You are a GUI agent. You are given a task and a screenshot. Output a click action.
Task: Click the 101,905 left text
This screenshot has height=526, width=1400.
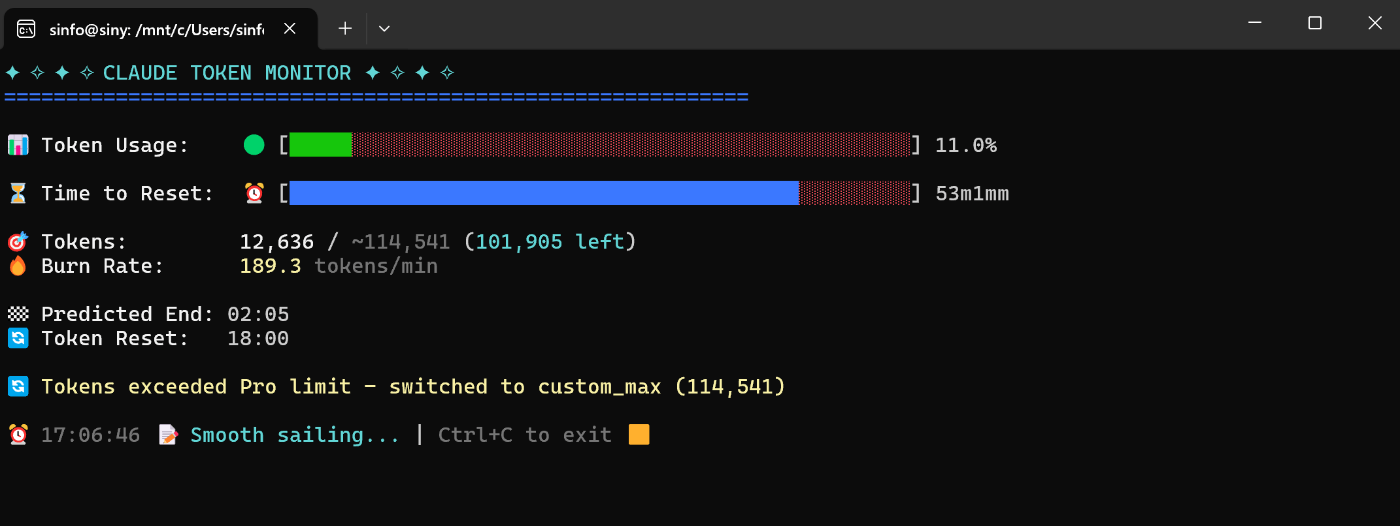[550, 242]
